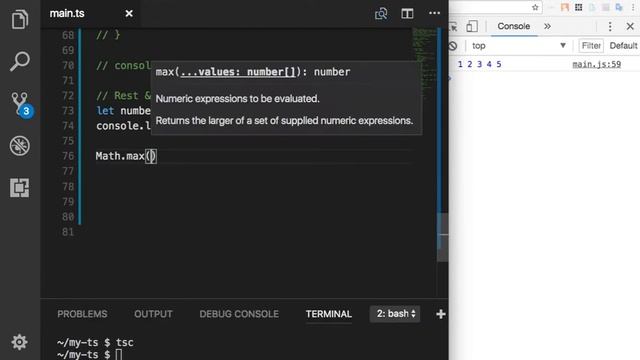The image size is (640, 360).
Task: Open Source Control view with 3 badge
Action: [21, 104]
